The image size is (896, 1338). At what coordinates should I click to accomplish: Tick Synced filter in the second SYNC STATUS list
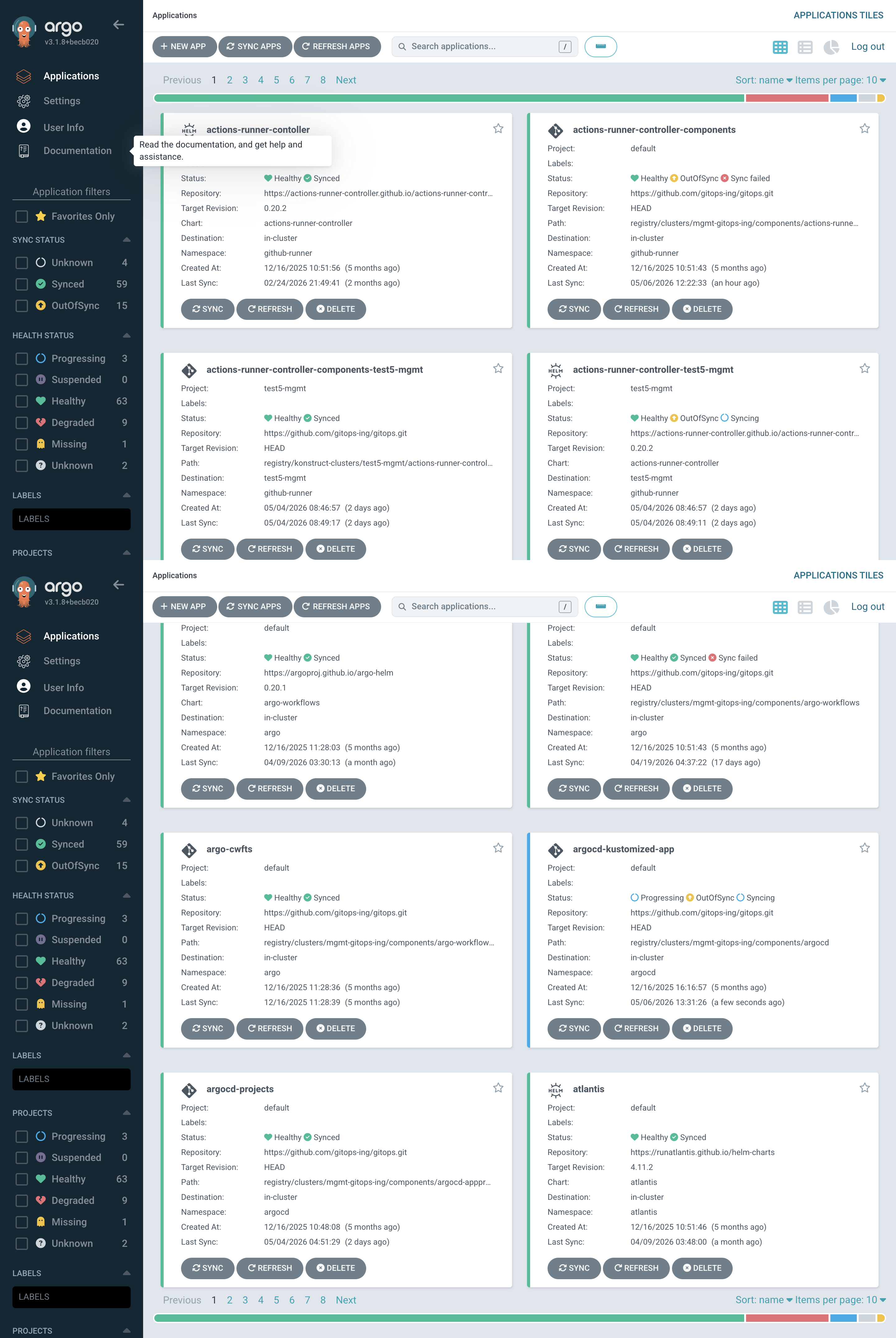22,844
